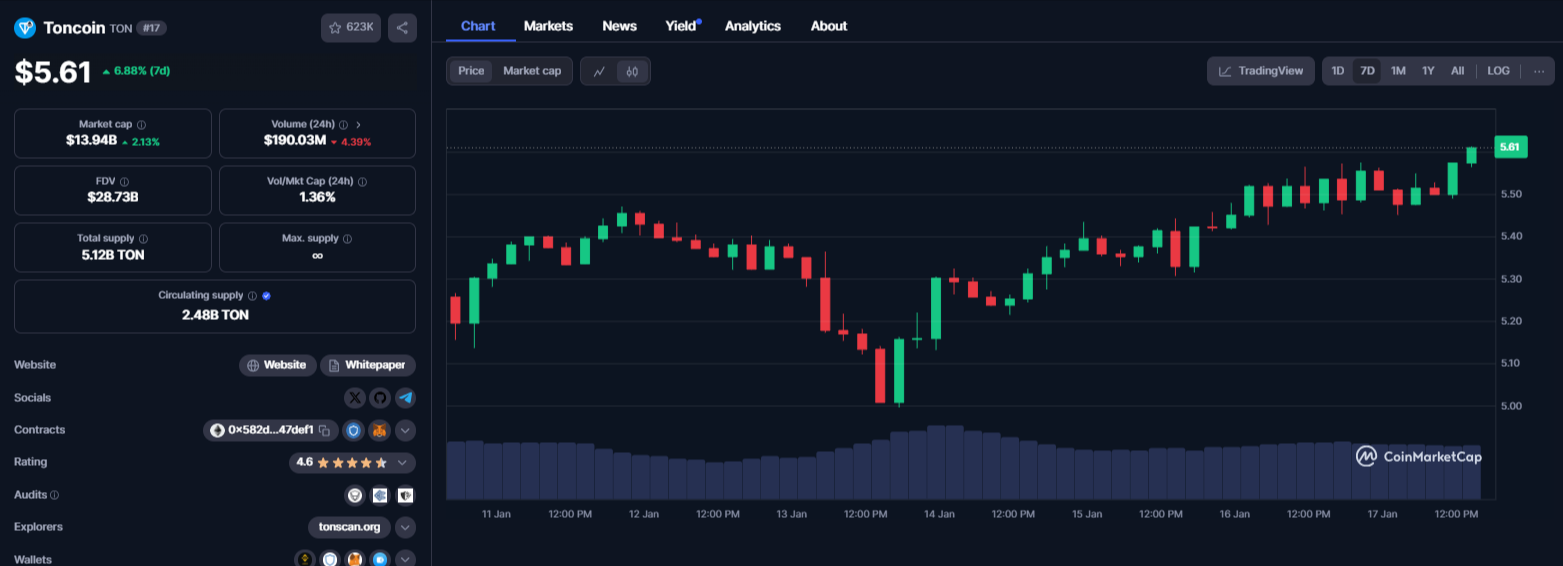The width and height of the screenshot is (1563, 566).
Task: Click the Audits info icon
Action: [x=54, y=495]
